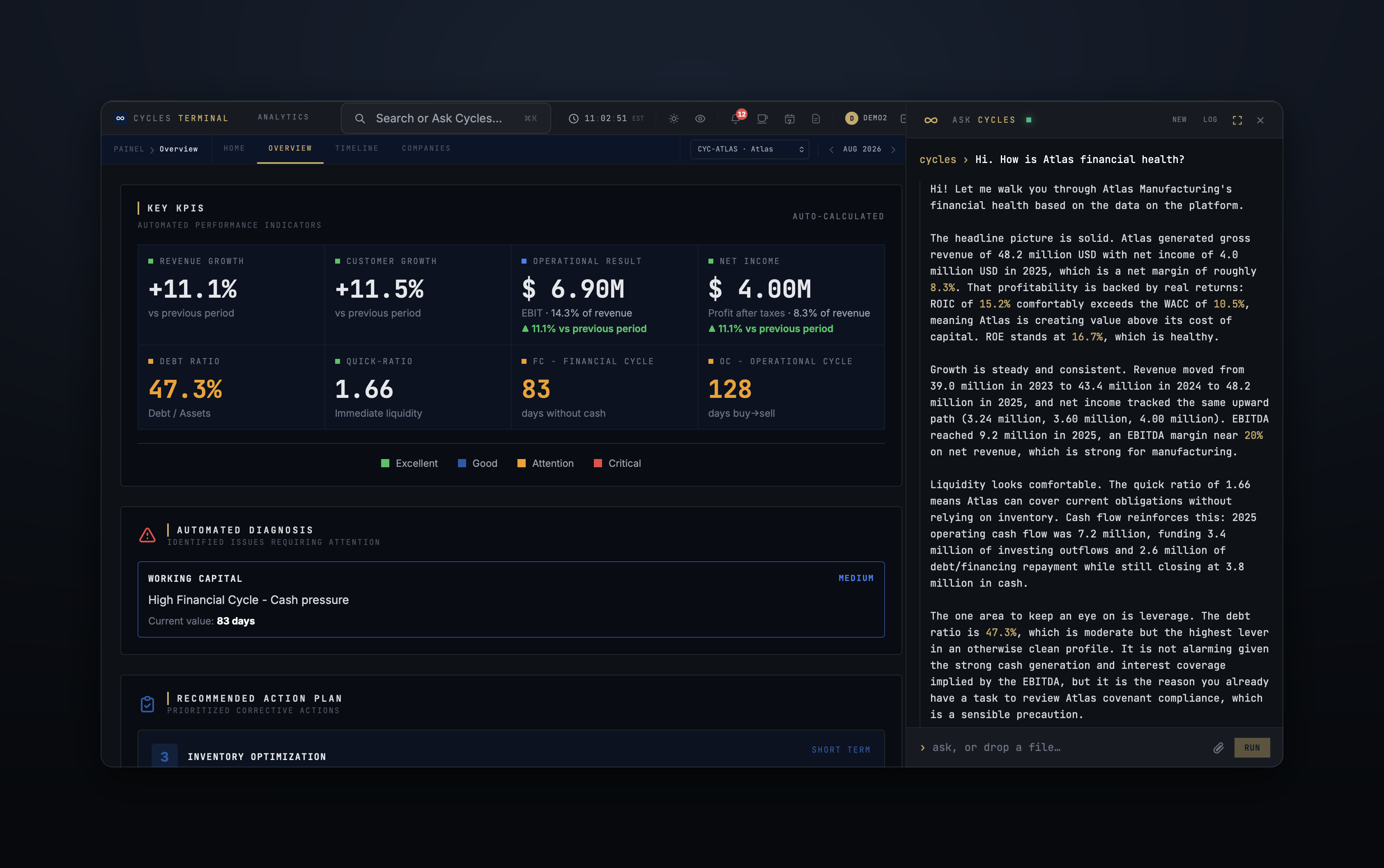Click Financial Cycle 83 value
Screen dimensions: 1384x868
pyautogui.click(x=536, y=389)
